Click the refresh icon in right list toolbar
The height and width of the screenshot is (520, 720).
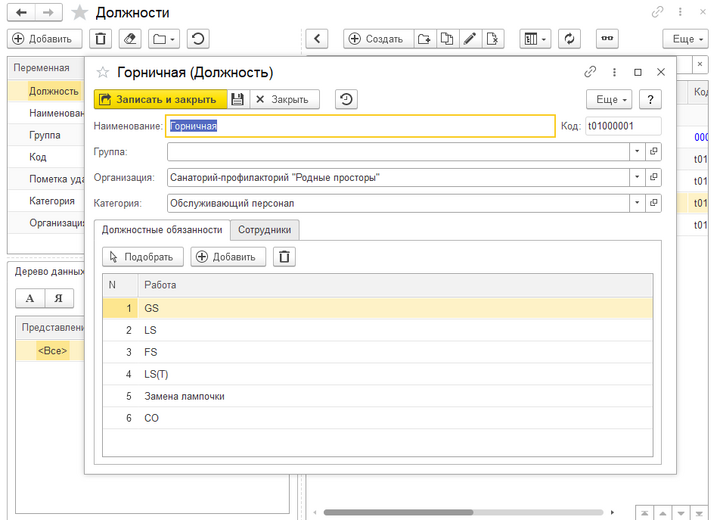point(570,39)
